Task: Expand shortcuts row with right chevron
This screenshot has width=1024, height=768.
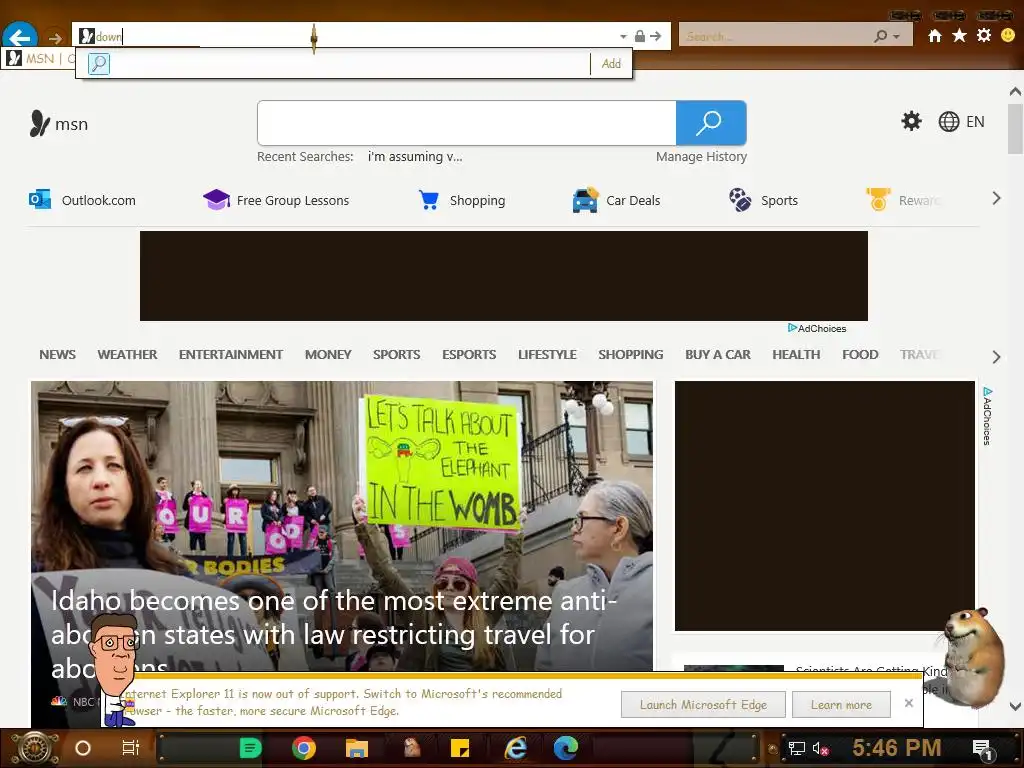Action: click(996, 199)
